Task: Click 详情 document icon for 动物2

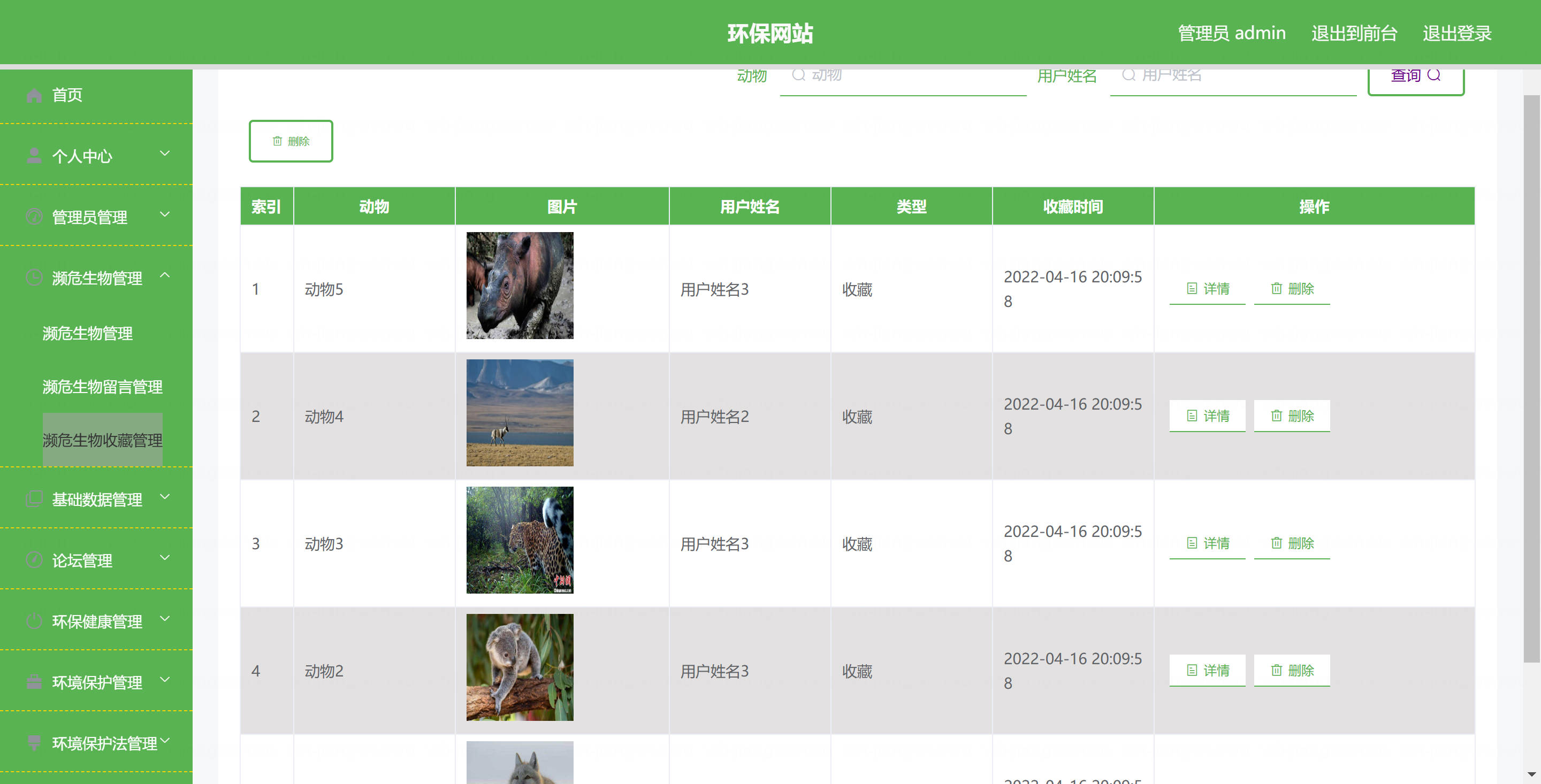Action: point(1192,671)
